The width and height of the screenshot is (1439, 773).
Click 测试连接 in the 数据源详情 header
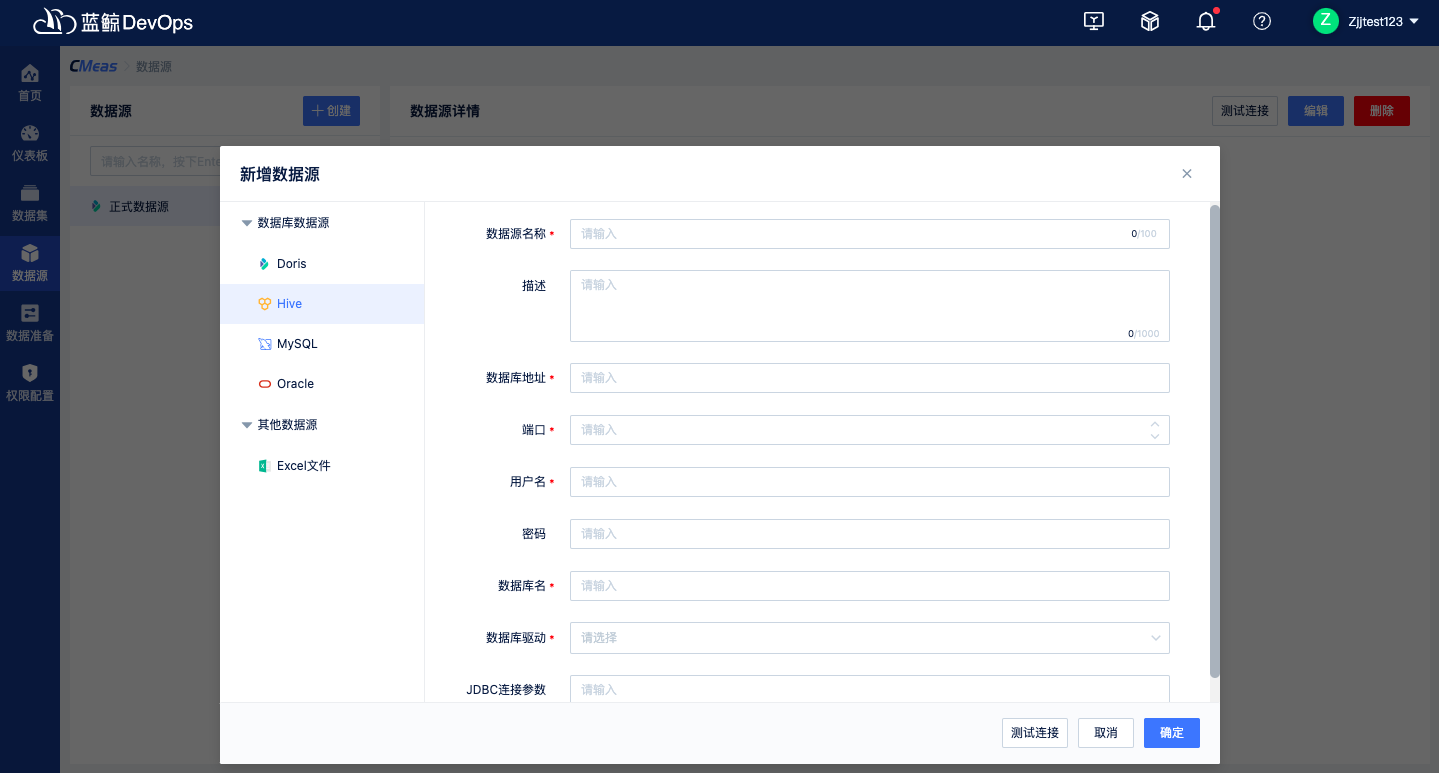[1245, 111]
